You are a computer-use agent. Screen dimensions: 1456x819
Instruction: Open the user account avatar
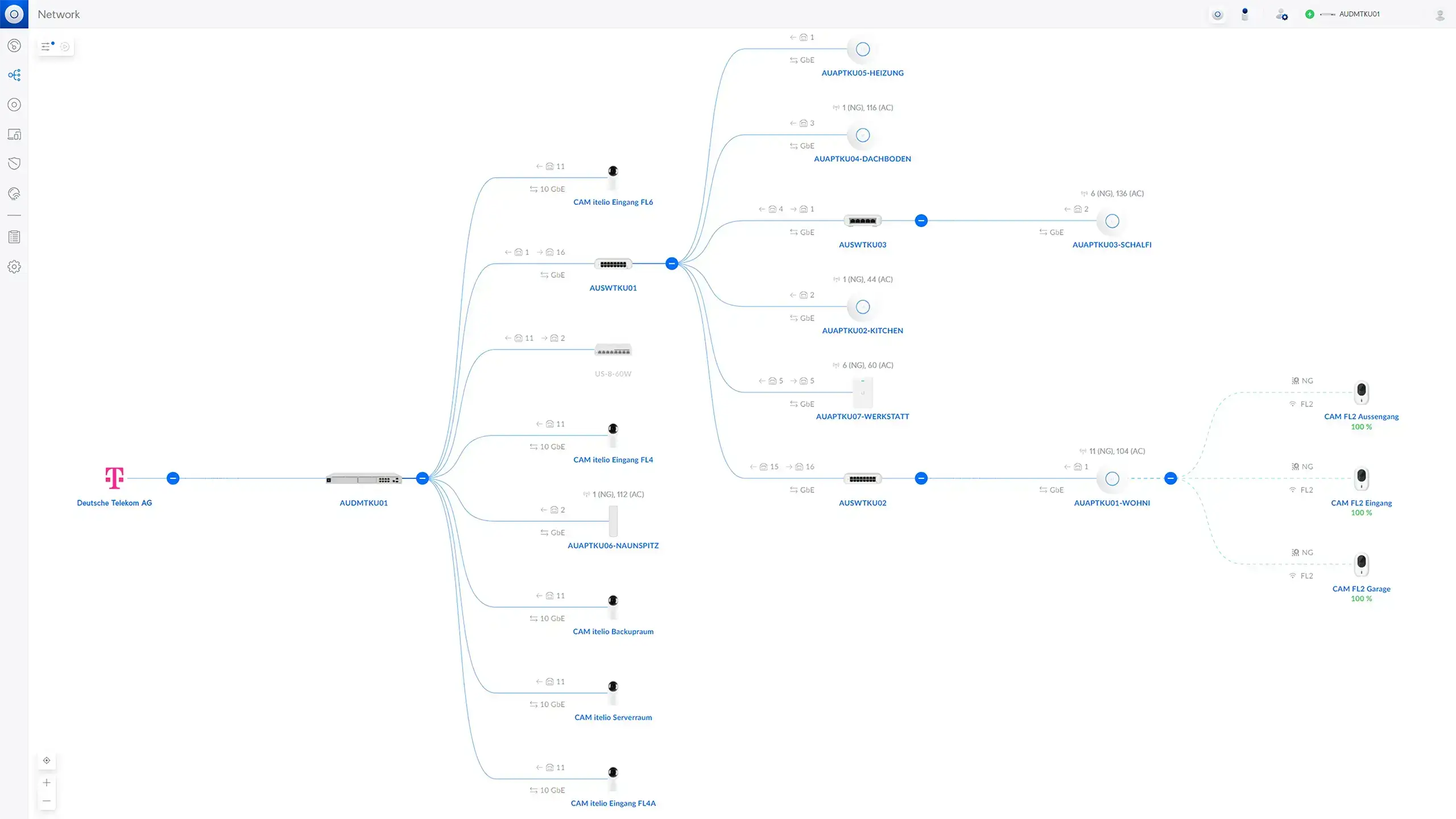1440,15
